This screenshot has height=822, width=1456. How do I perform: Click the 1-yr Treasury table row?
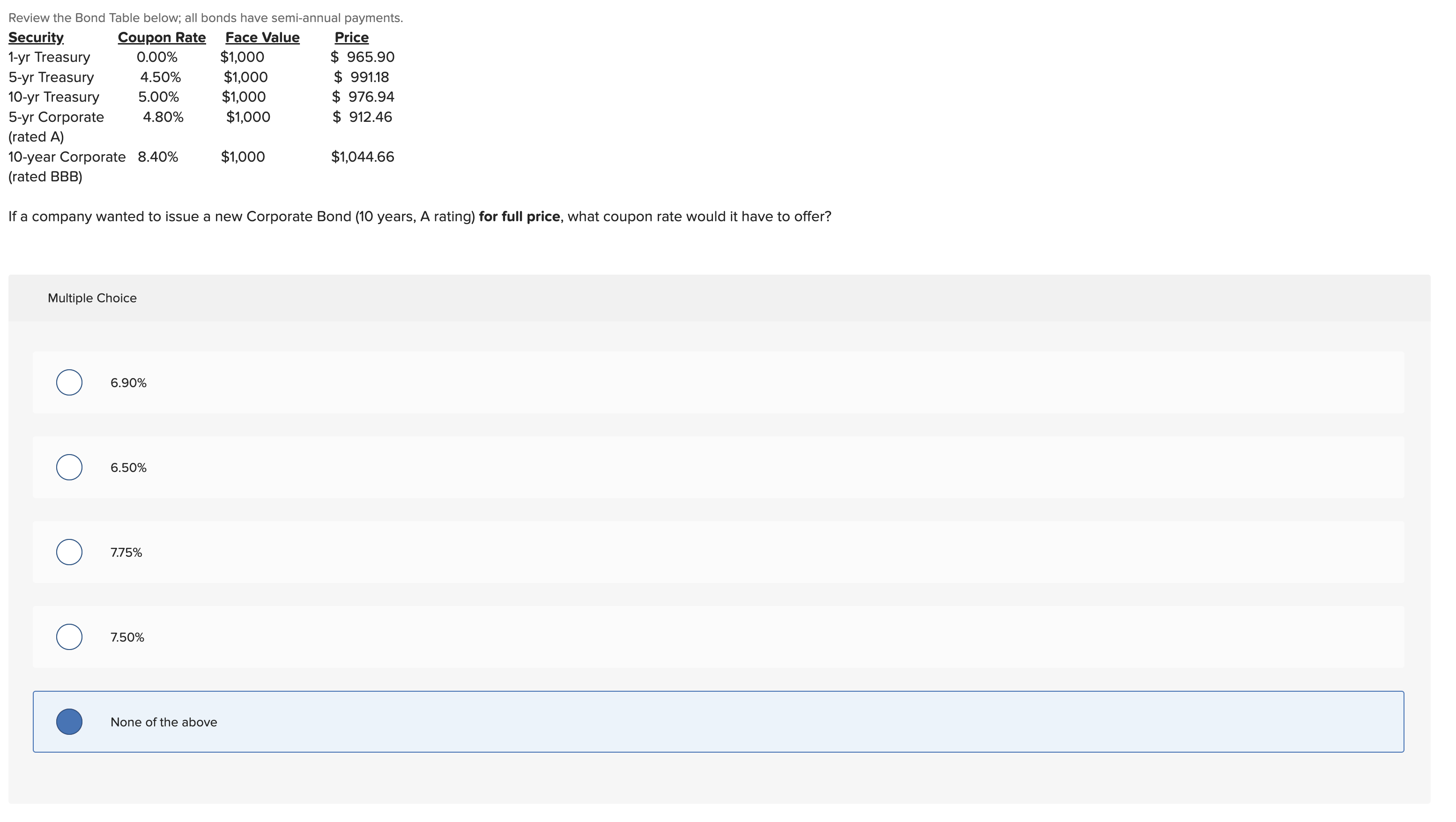click(49, 57)
